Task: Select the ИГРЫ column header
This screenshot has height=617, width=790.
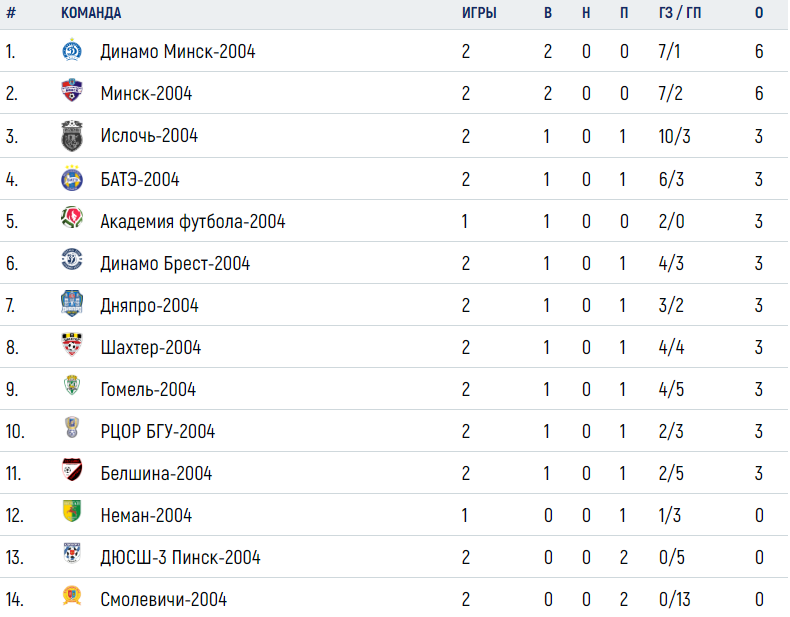Action: point(479,13)
